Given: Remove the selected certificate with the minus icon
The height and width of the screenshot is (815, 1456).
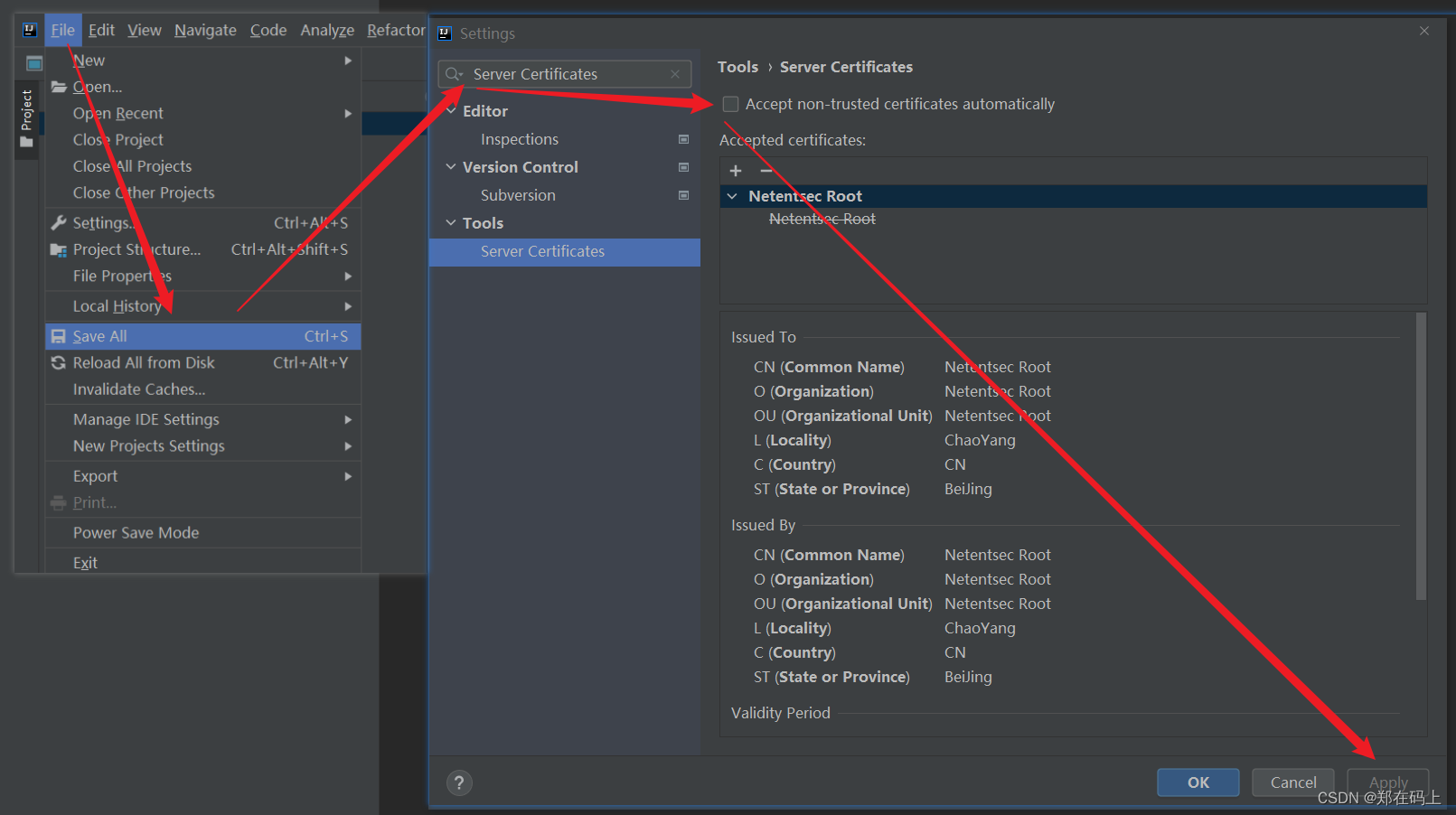Looking at the screenshot, I should pyautogui.click(x=766, y=170).
